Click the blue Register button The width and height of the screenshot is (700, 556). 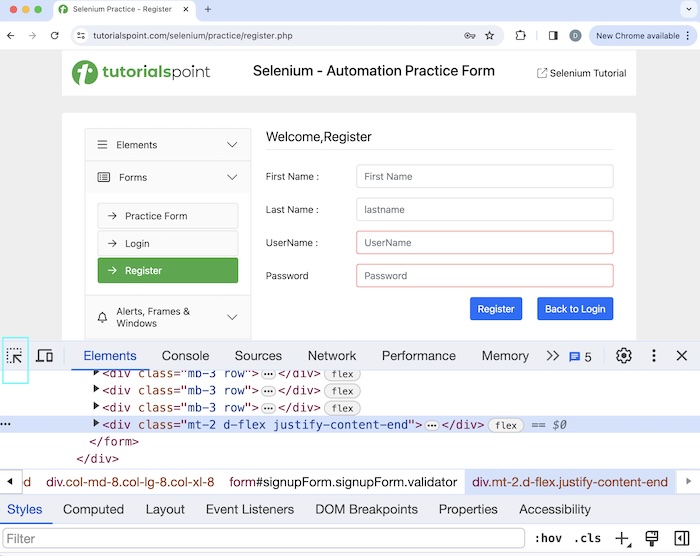click(496, 309)
